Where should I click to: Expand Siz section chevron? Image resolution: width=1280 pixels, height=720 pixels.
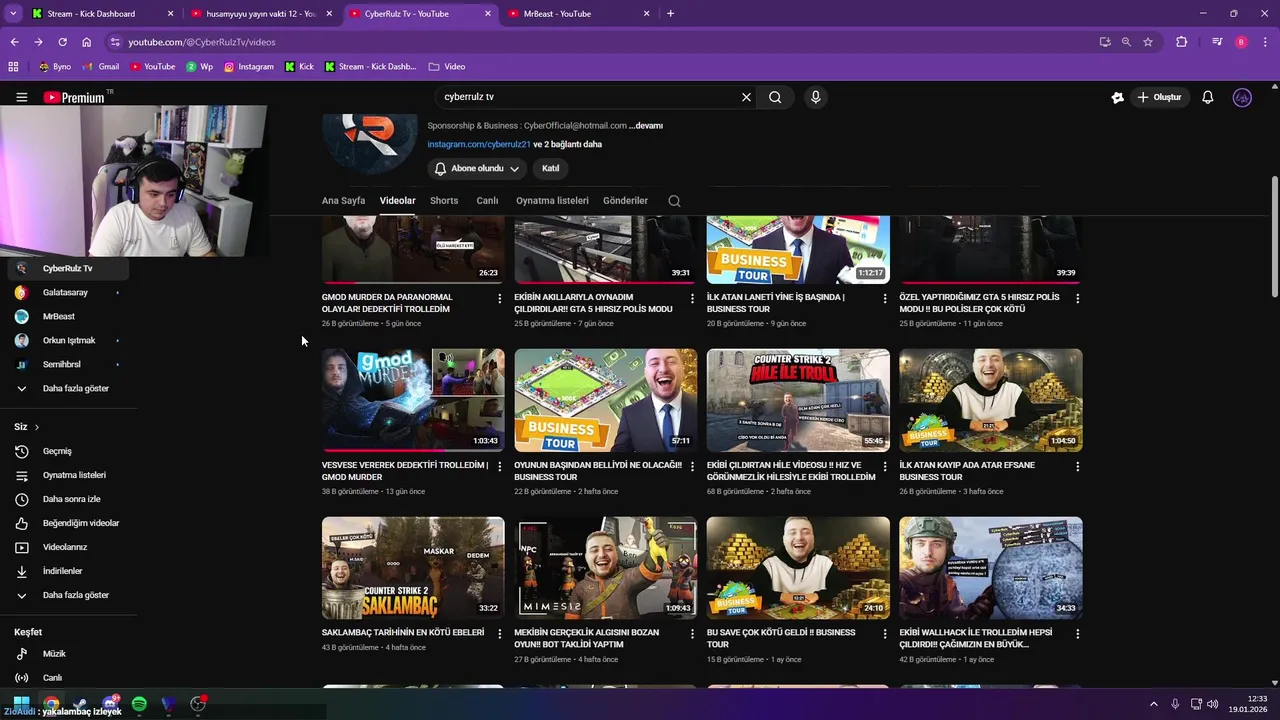(37, 427)
